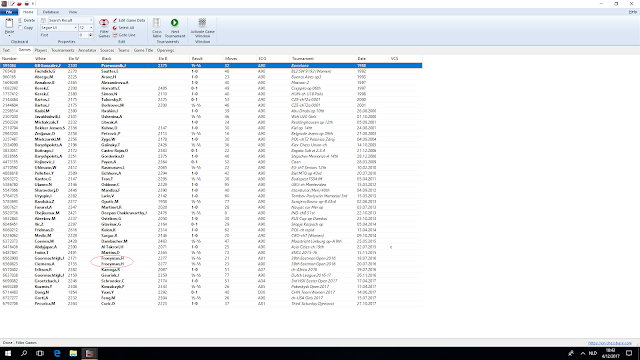
Task: Switch to the Home ribbon tab
Action: (x=28, y=12)
